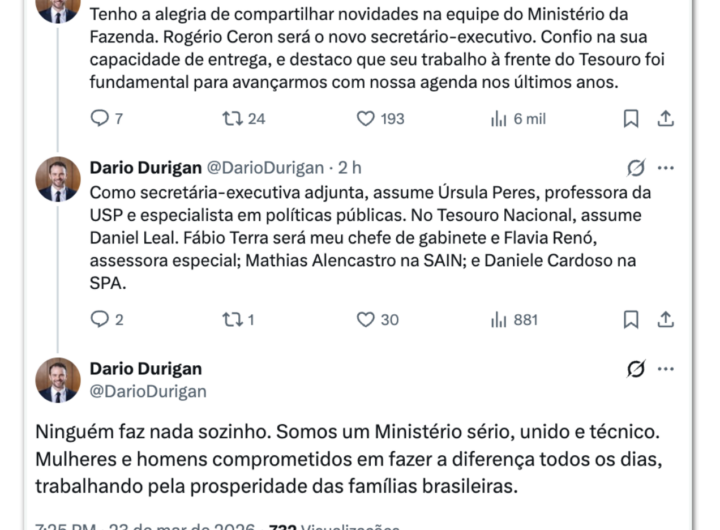Bookmark the Úrsula Peres tweet

[631, 319]
